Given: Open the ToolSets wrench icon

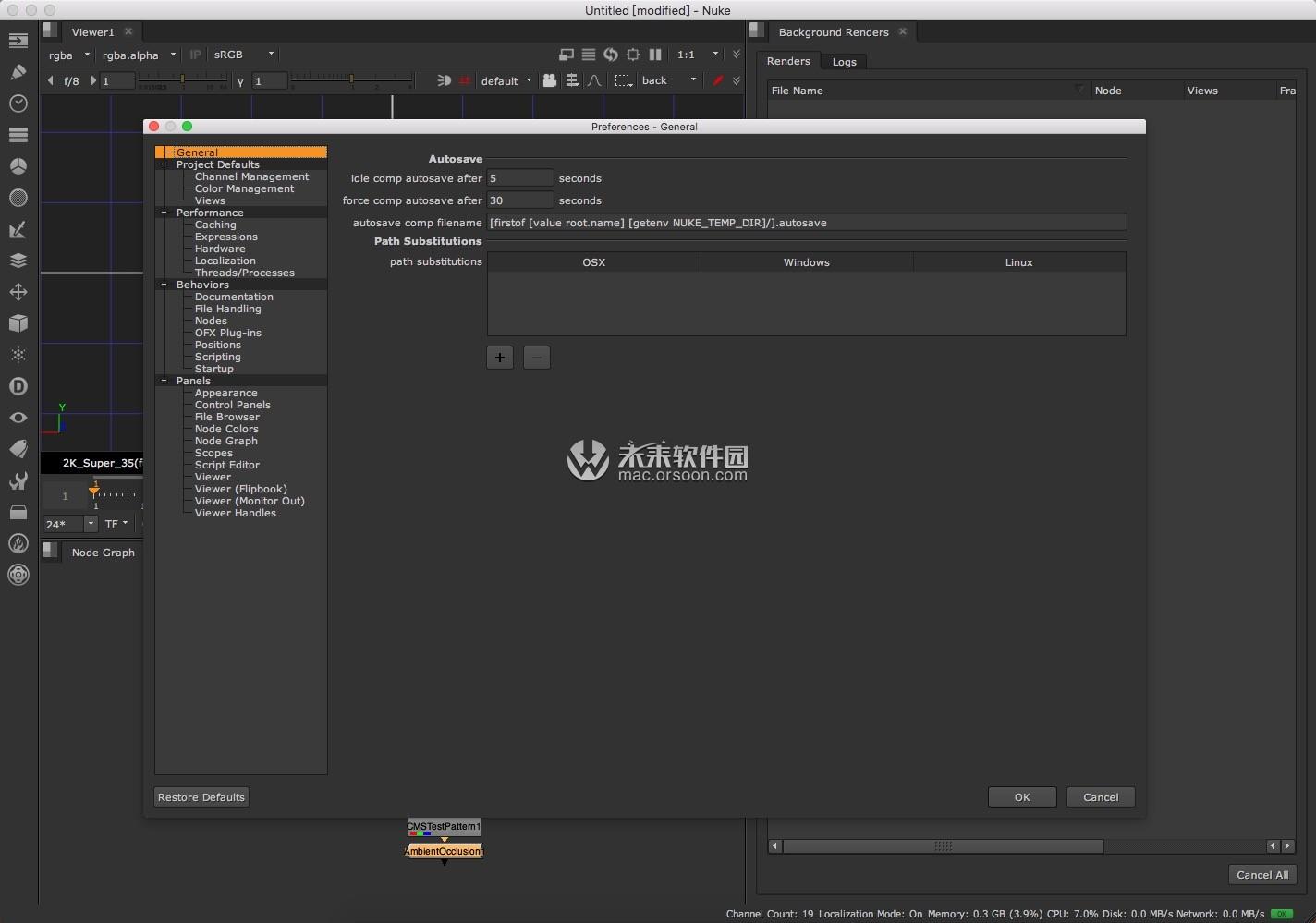Looking at the screenshot, I should [18, 480].
